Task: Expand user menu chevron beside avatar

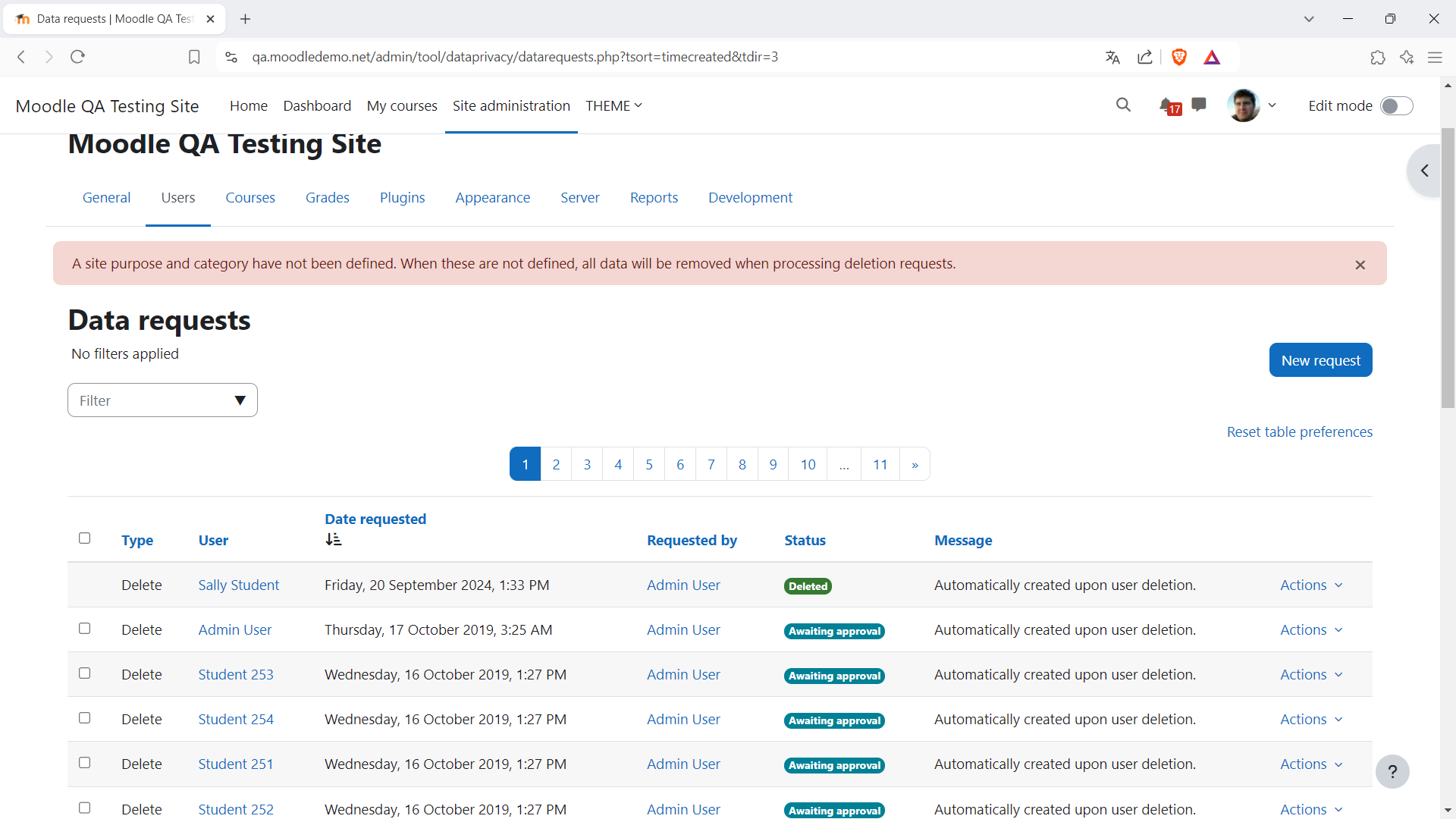Action: click(1272, 105)
